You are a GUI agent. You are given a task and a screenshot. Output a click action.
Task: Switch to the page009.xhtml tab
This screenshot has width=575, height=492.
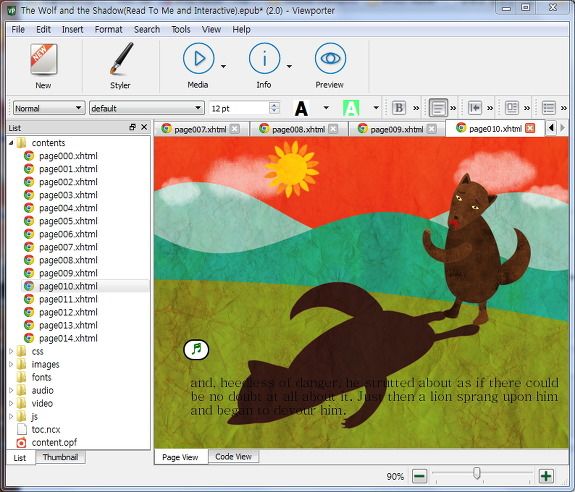pyautogui.click(x=396, y=129)
